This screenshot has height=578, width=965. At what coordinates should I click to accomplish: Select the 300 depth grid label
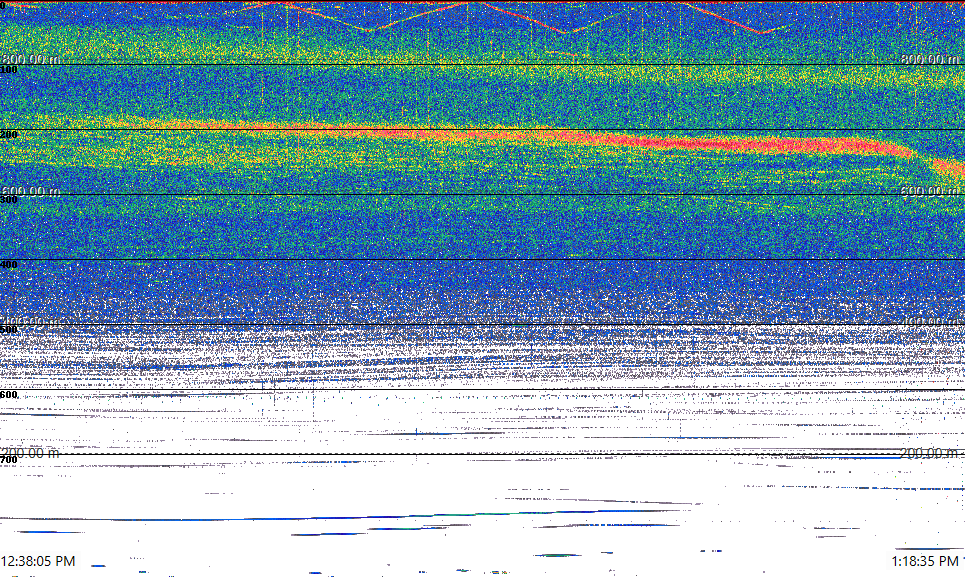point(9,199)
